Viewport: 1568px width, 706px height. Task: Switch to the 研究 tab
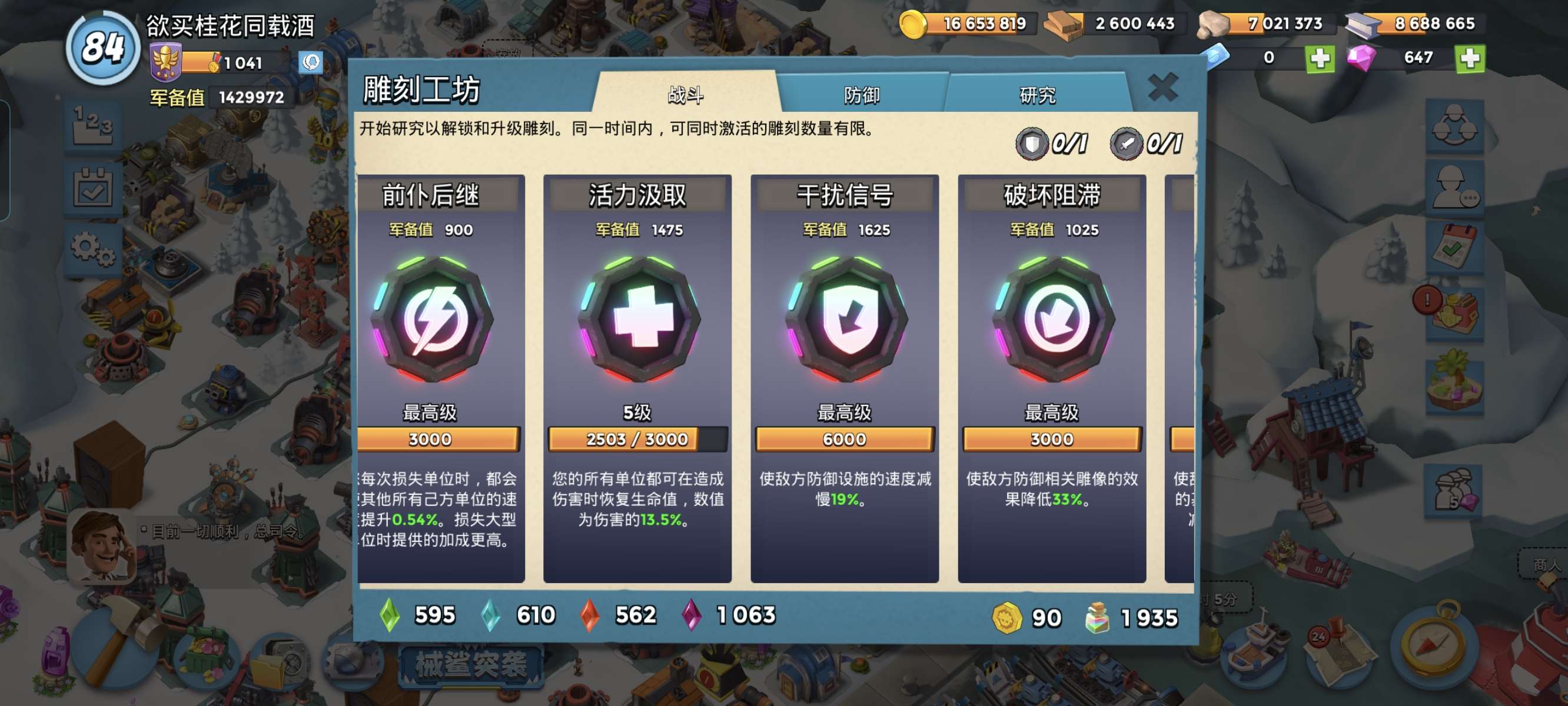pyautogui.click(x=1037, y=94)
